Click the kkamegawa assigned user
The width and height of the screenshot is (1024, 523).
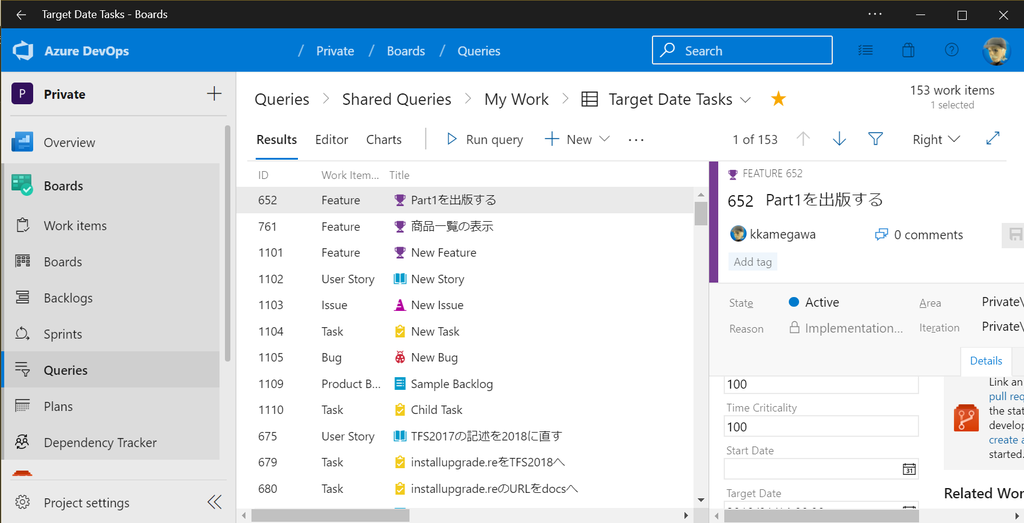(773, 234)
